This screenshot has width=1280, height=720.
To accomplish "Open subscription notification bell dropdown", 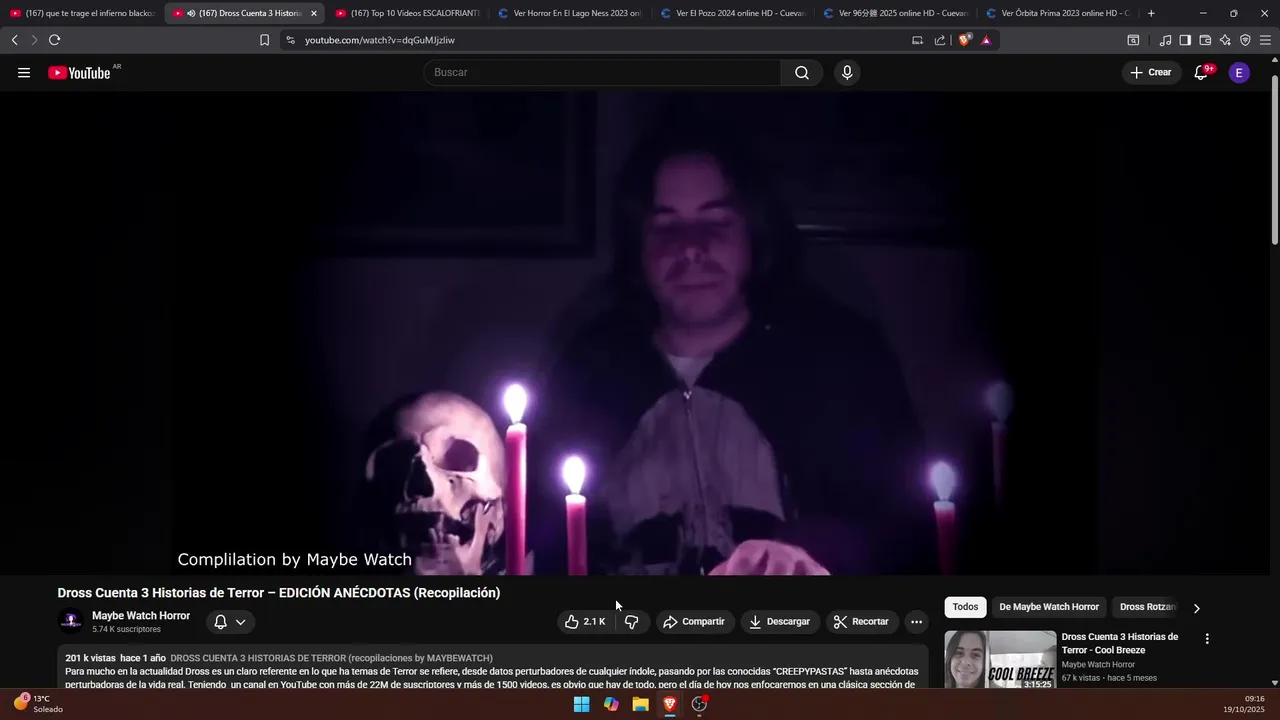I will click(x=230, y=622).
